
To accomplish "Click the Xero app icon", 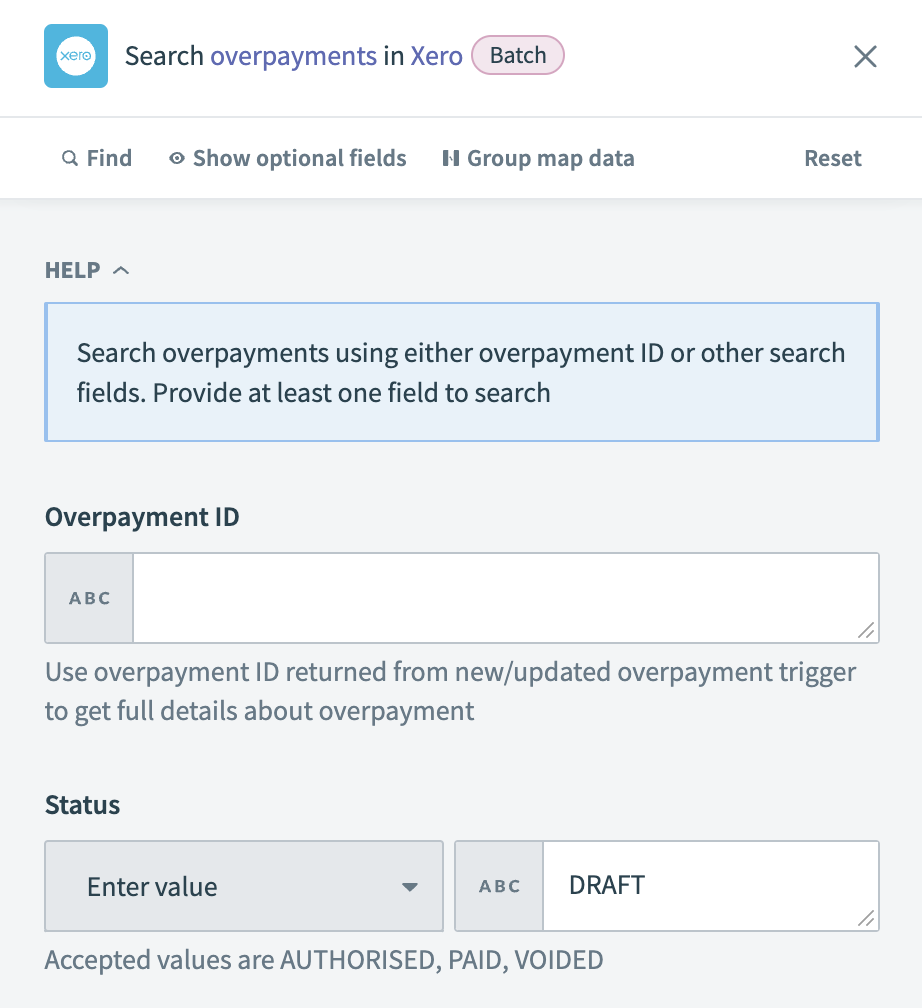I will click(x=75, y=56).
